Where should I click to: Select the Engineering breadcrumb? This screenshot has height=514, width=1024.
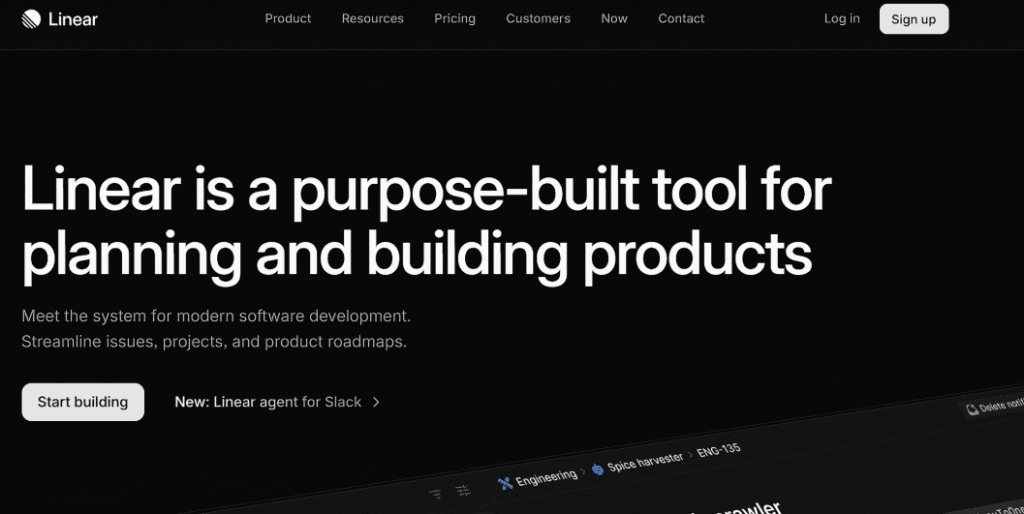546,477
